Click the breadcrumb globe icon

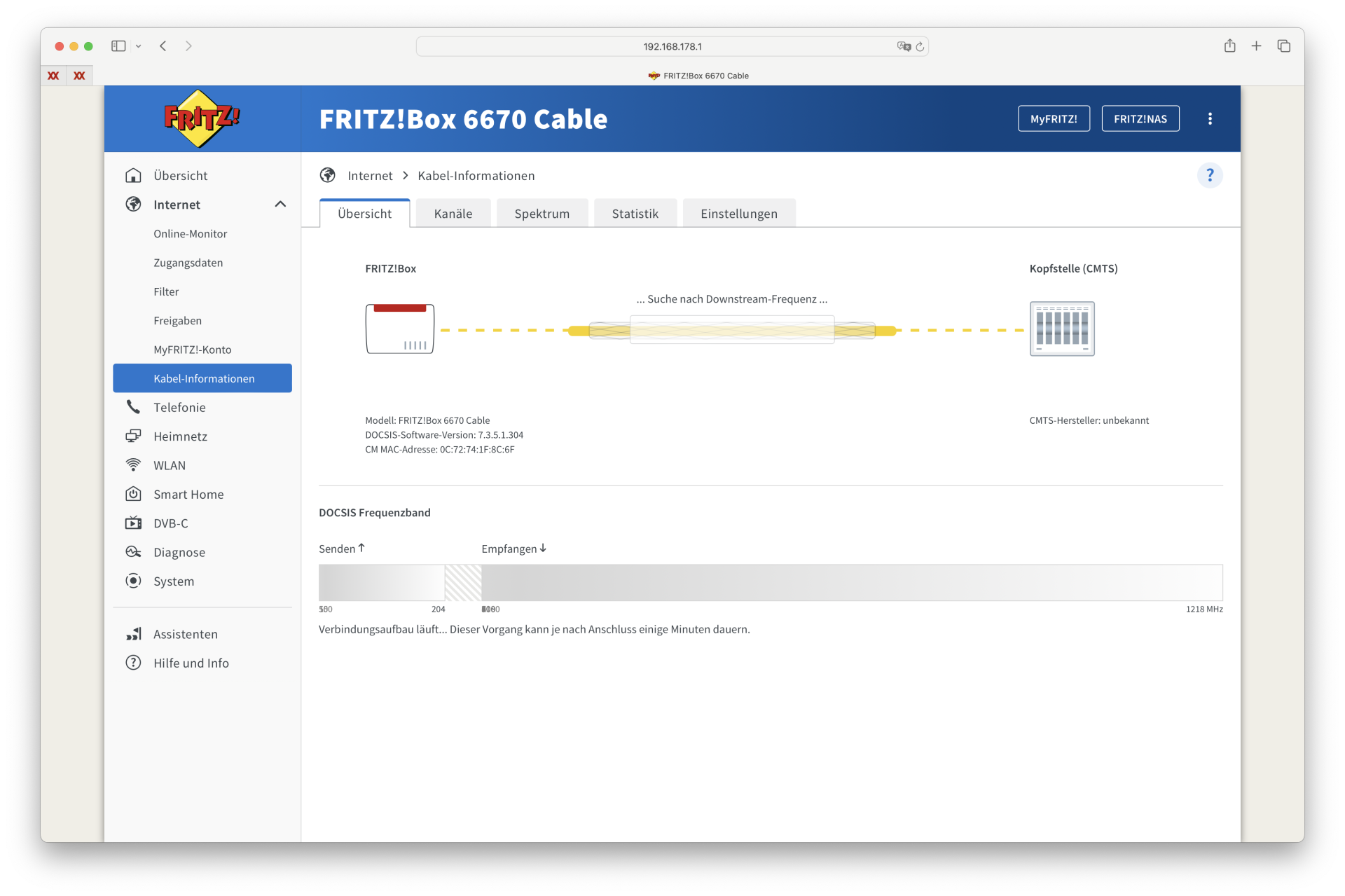click(327, 175)
